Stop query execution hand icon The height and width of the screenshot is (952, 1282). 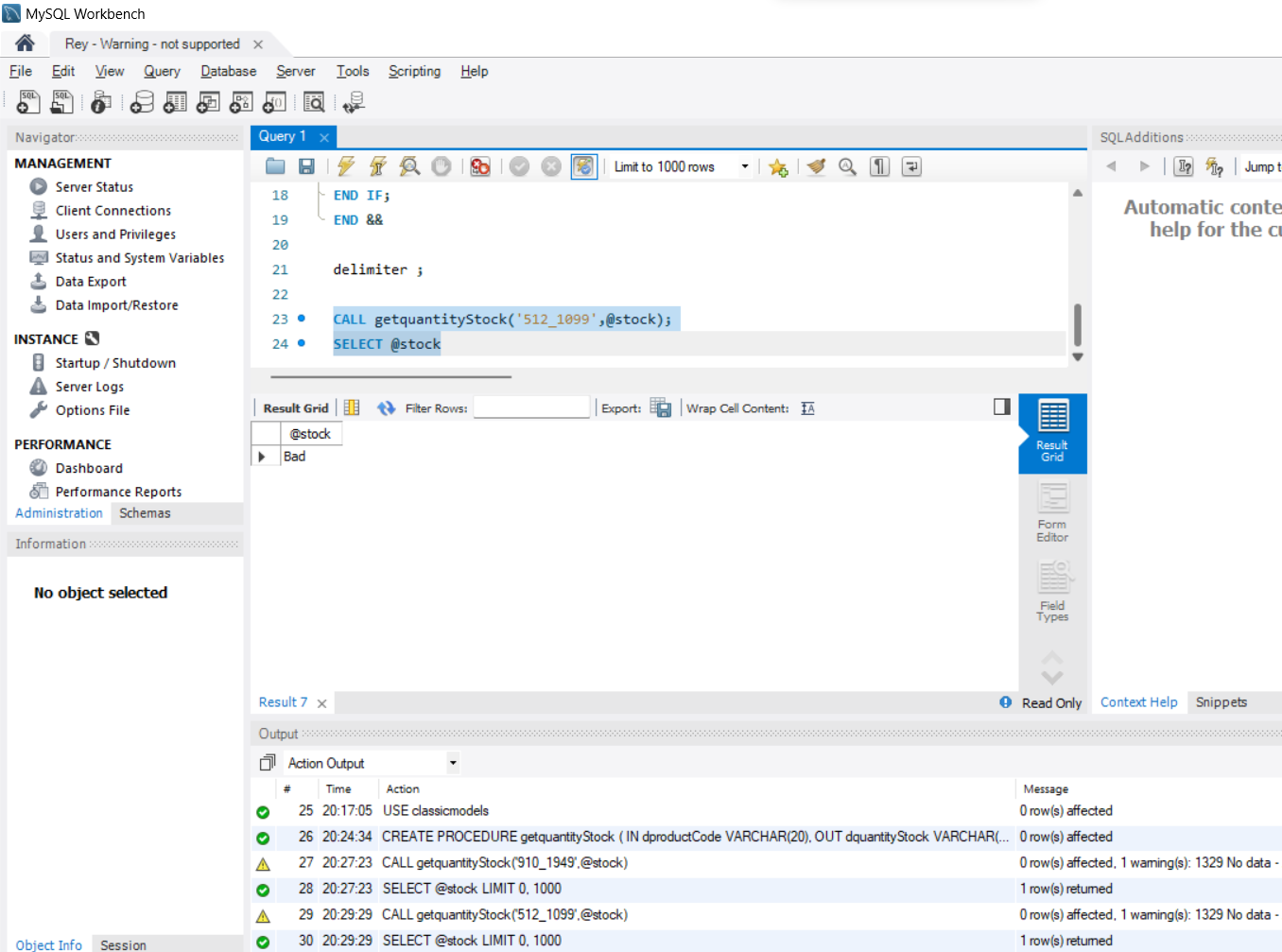click(442, 166)
